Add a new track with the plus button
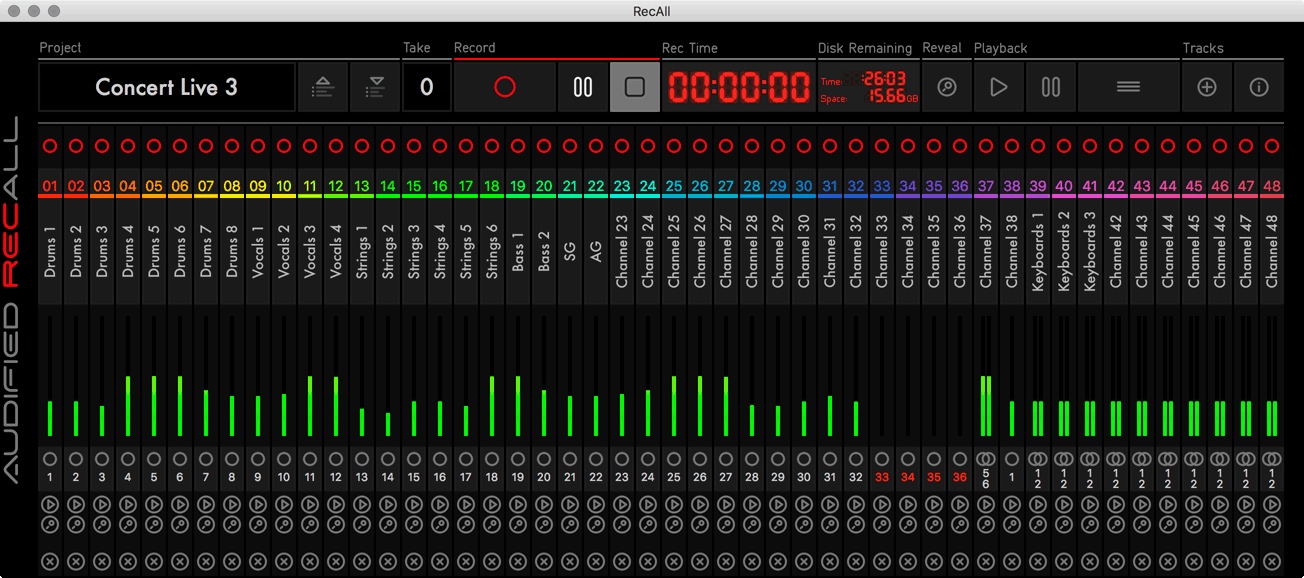 [1207, 87]
